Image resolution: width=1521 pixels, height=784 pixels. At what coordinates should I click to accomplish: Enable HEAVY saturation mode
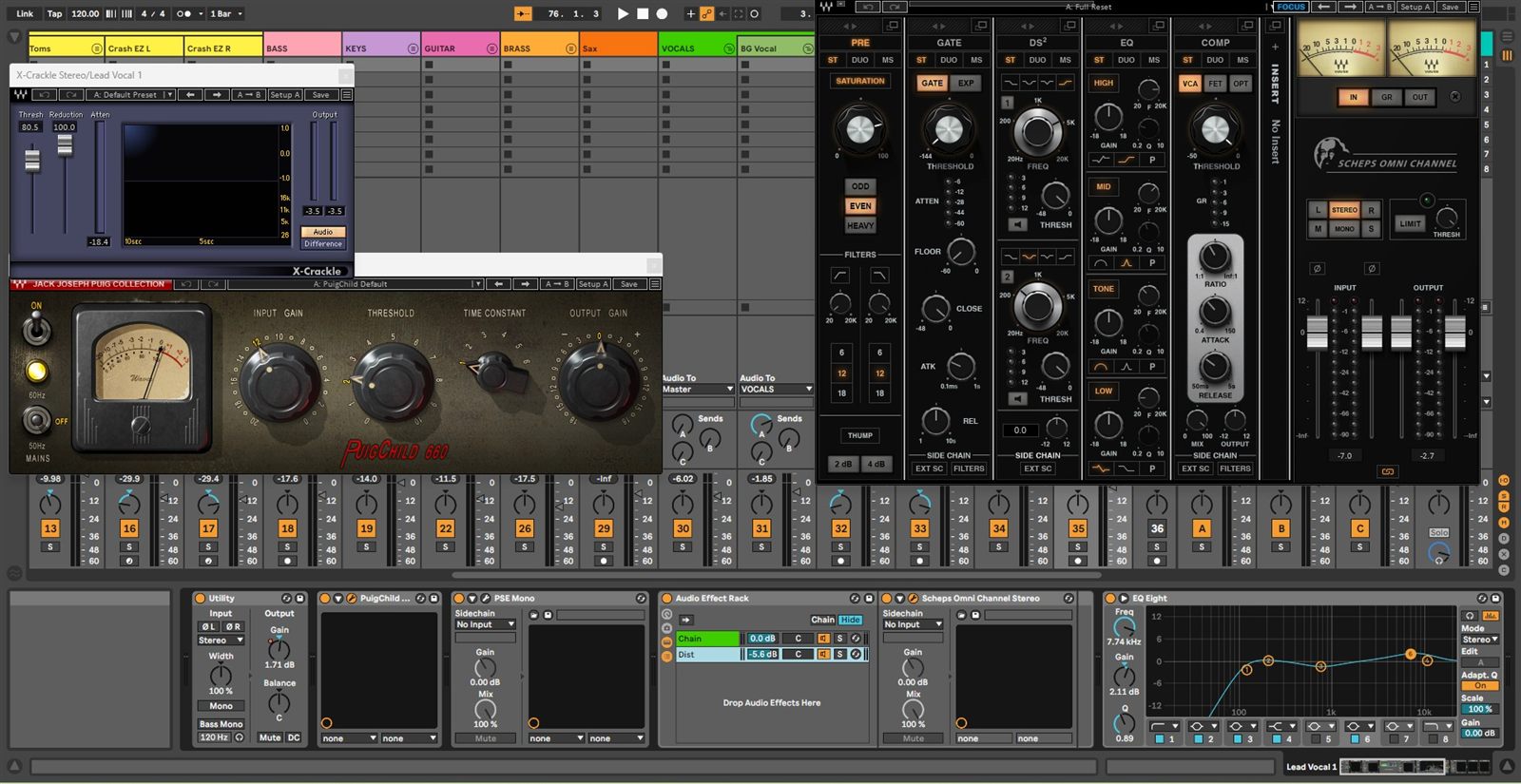click(x=860, y=226)
